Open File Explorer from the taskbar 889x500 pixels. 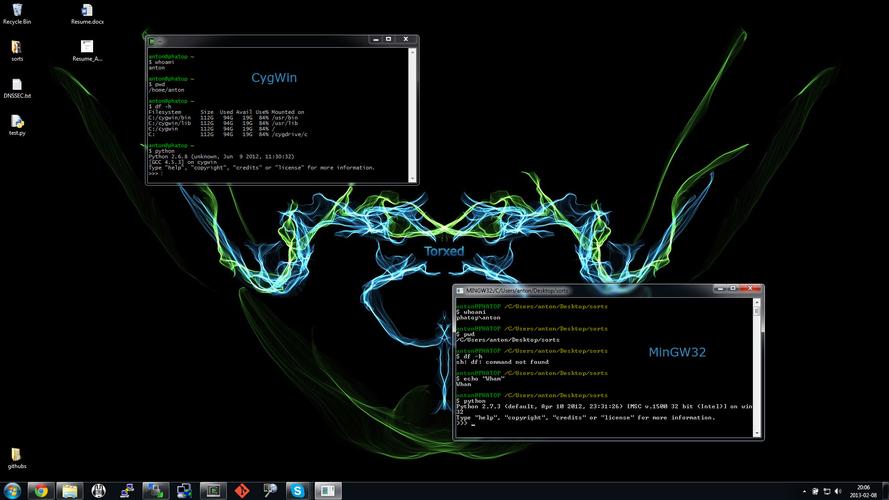click(x=70, y=491)
